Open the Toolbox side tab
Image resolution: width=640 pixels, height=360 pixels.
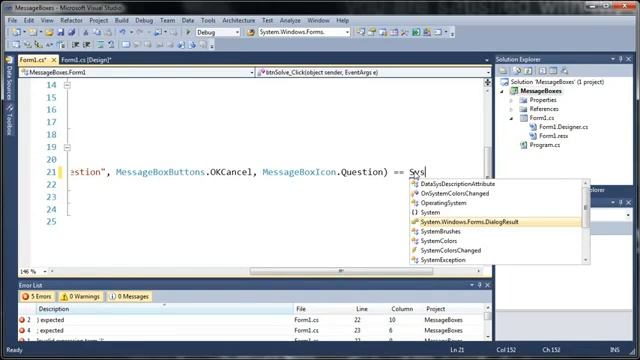tap(9, 120)
